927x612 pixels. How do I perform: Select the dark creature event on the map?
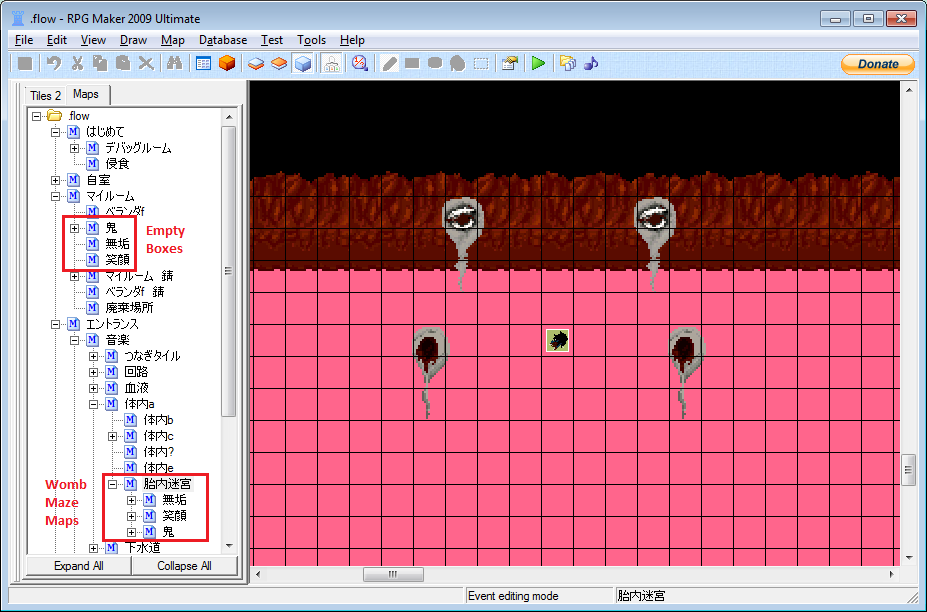tap(558, 341)
